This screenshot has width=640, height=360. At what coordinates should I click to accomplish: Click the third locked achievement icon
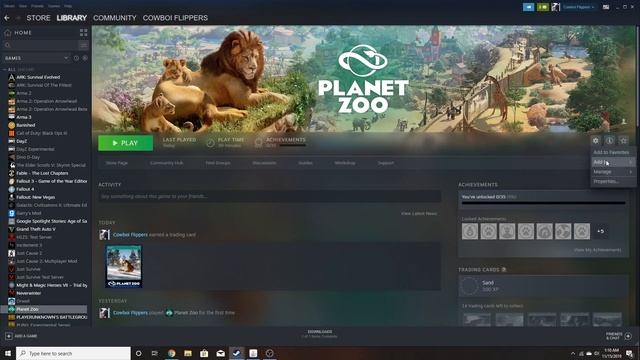coord(507,231)
